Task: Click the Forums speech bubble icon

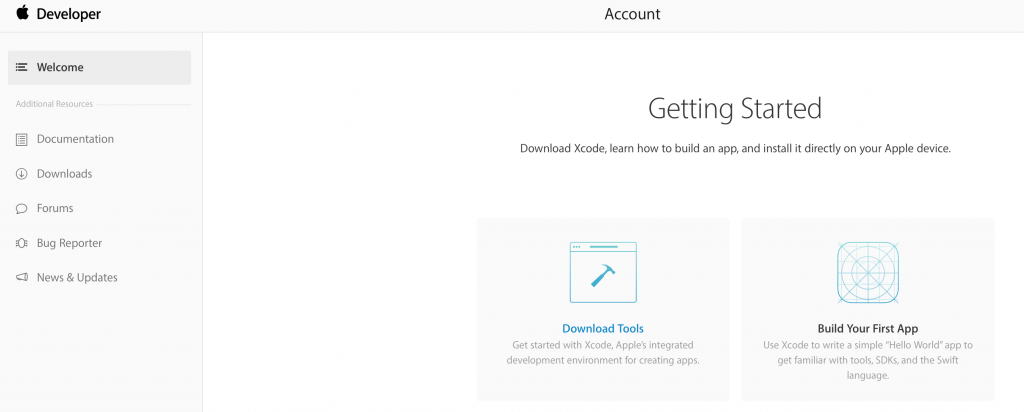Action: point(22,208)
